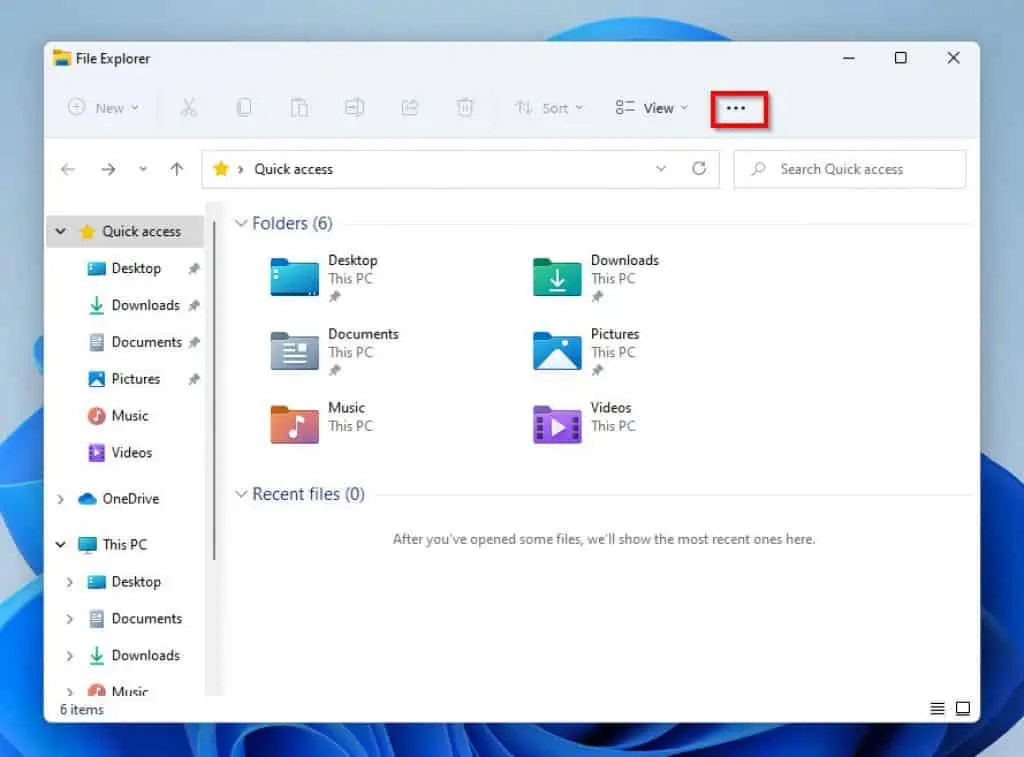Select the Cut icon on the toolbar

click(x=189, y=107)
